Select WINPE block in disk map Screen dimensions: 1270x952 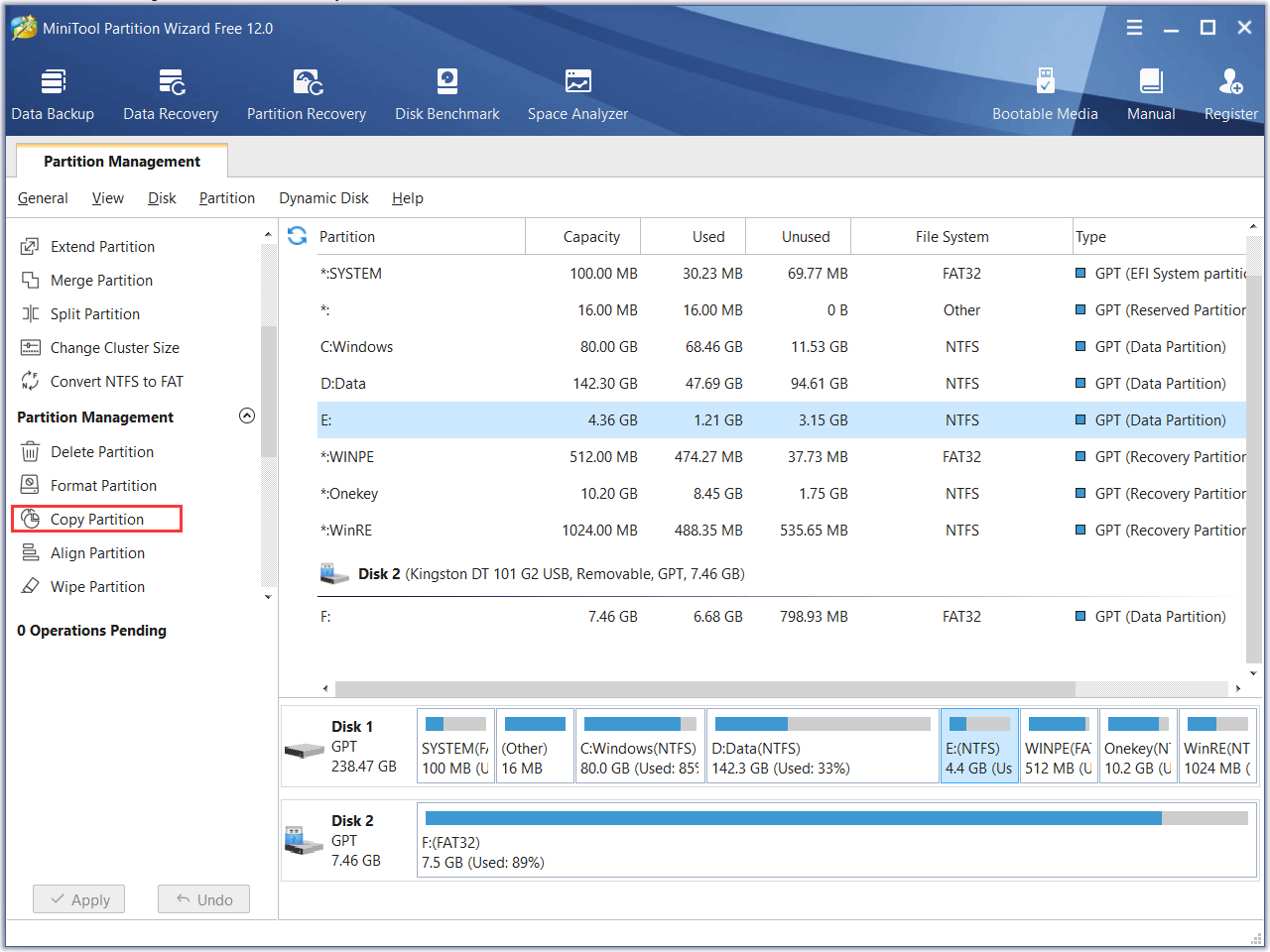click(1059, 746)
